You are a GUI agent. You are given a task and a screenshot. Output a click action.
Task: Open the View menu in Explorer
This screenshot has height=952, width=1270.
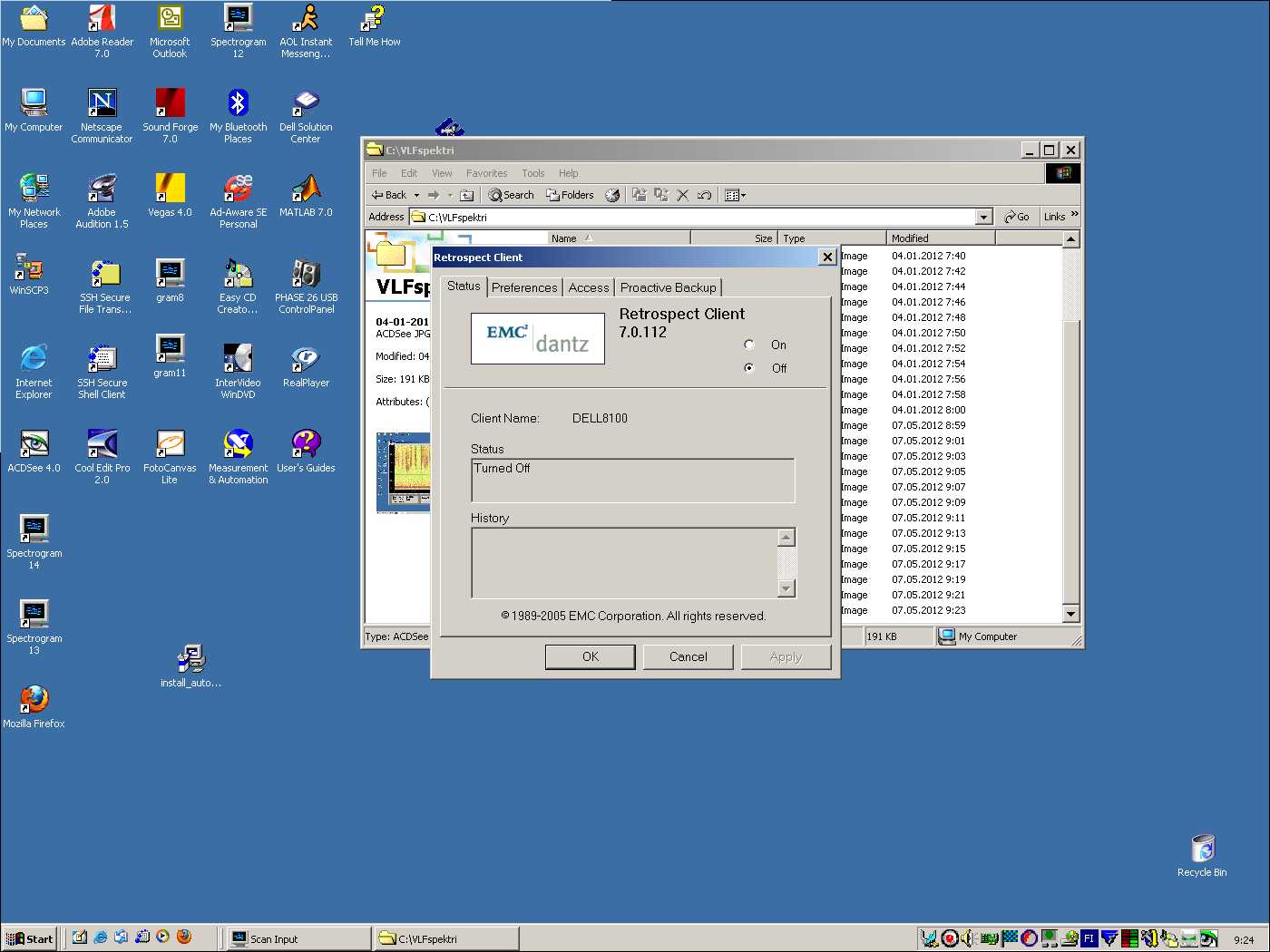click(x=442, y=173)
